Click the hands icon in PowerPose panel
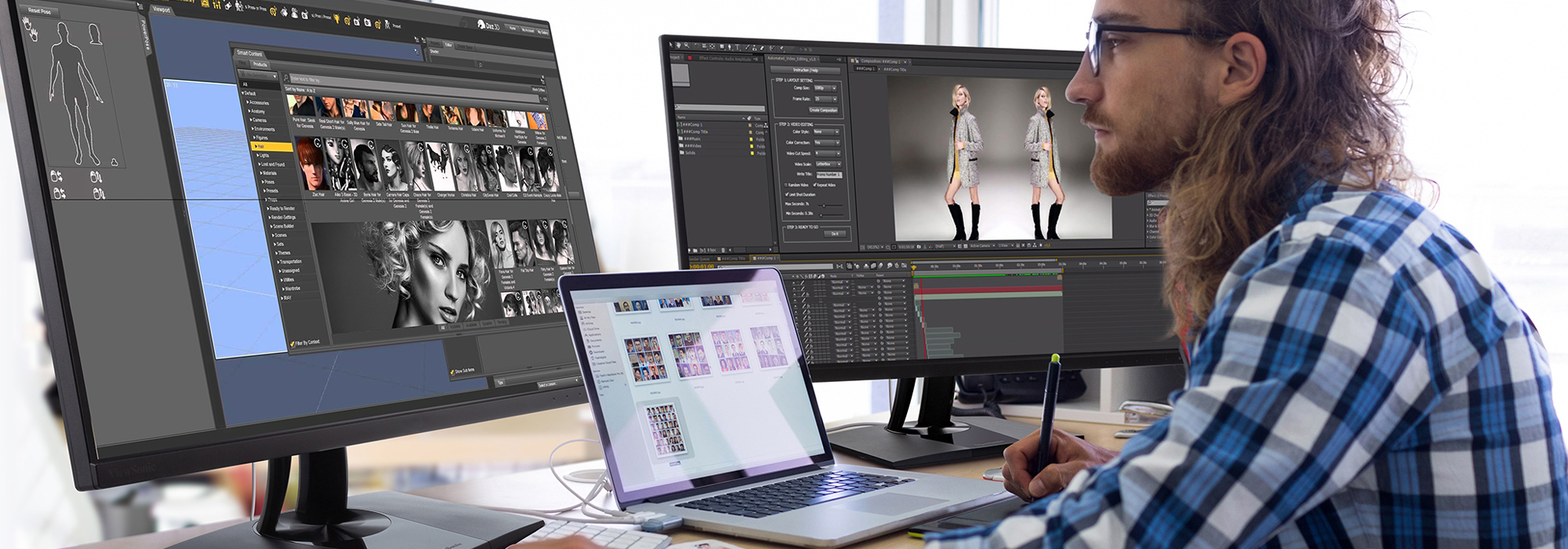1568x549 pixels. [x=30, y=28]
